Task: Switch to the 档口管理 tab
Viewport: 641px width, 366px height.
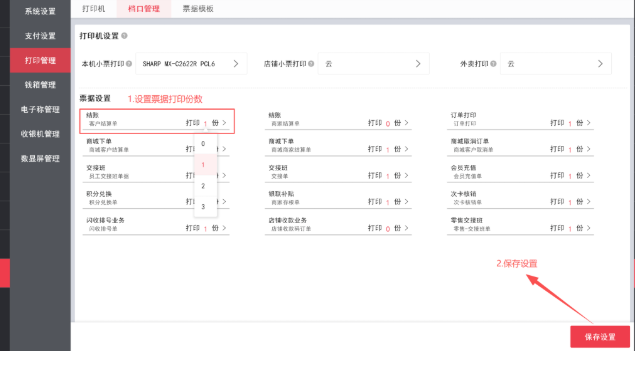Action: [x=144, y=9]
